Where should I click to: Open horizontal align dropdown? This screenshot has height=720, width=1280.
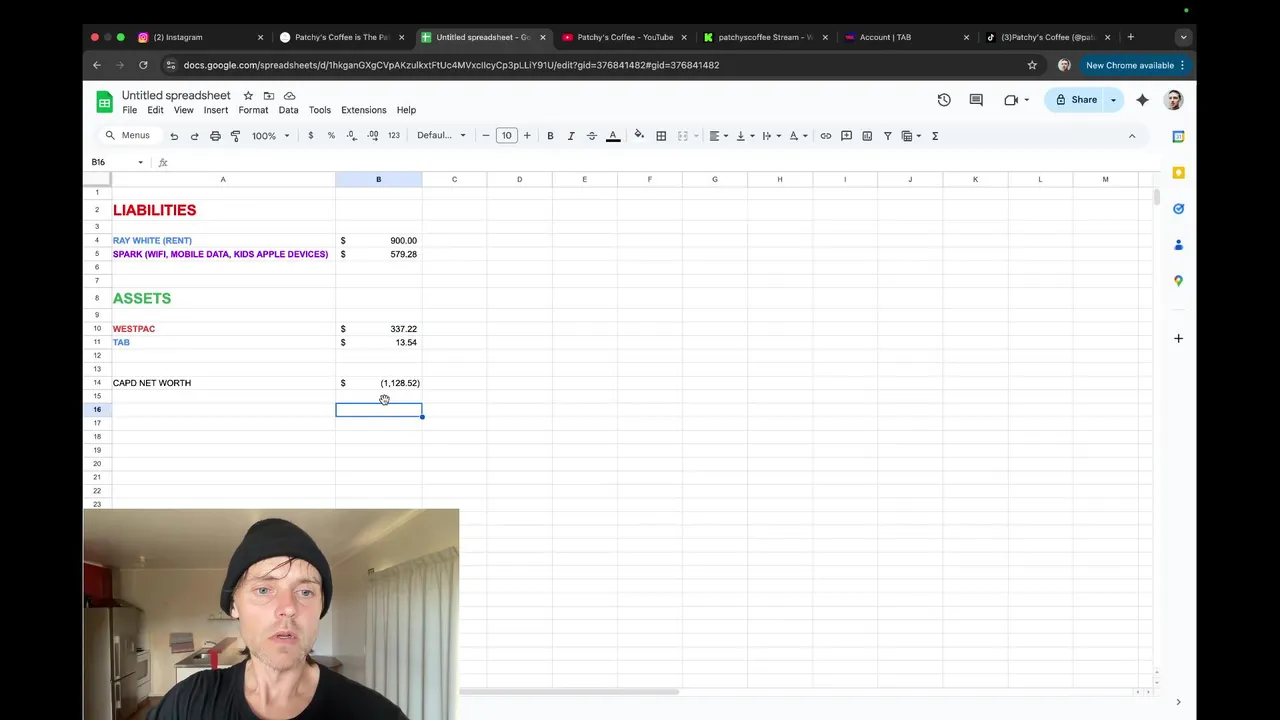point(717,136)
